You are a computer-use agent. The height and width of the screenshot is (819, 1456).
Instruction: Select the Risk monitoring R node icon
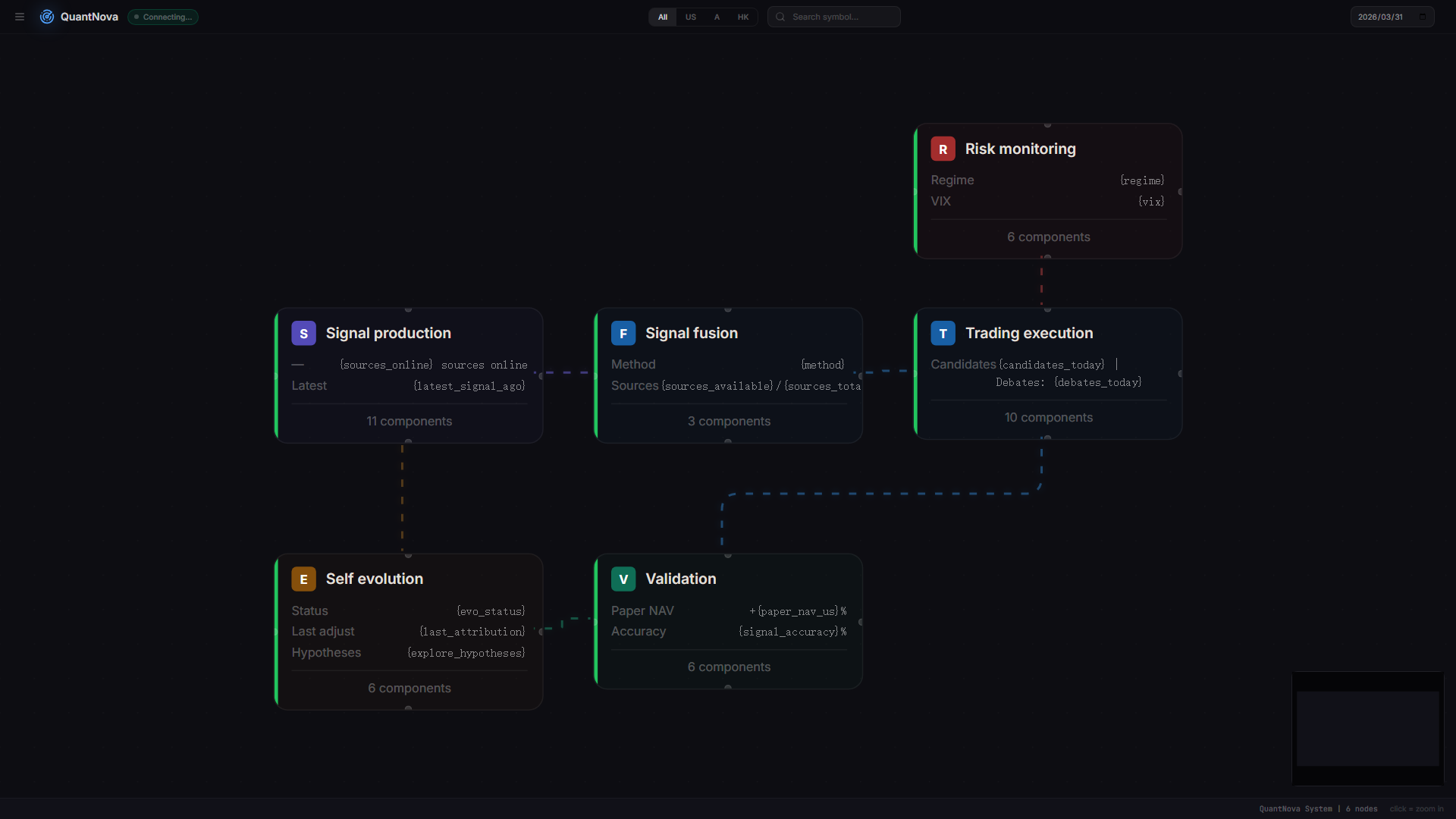point(943,149)
